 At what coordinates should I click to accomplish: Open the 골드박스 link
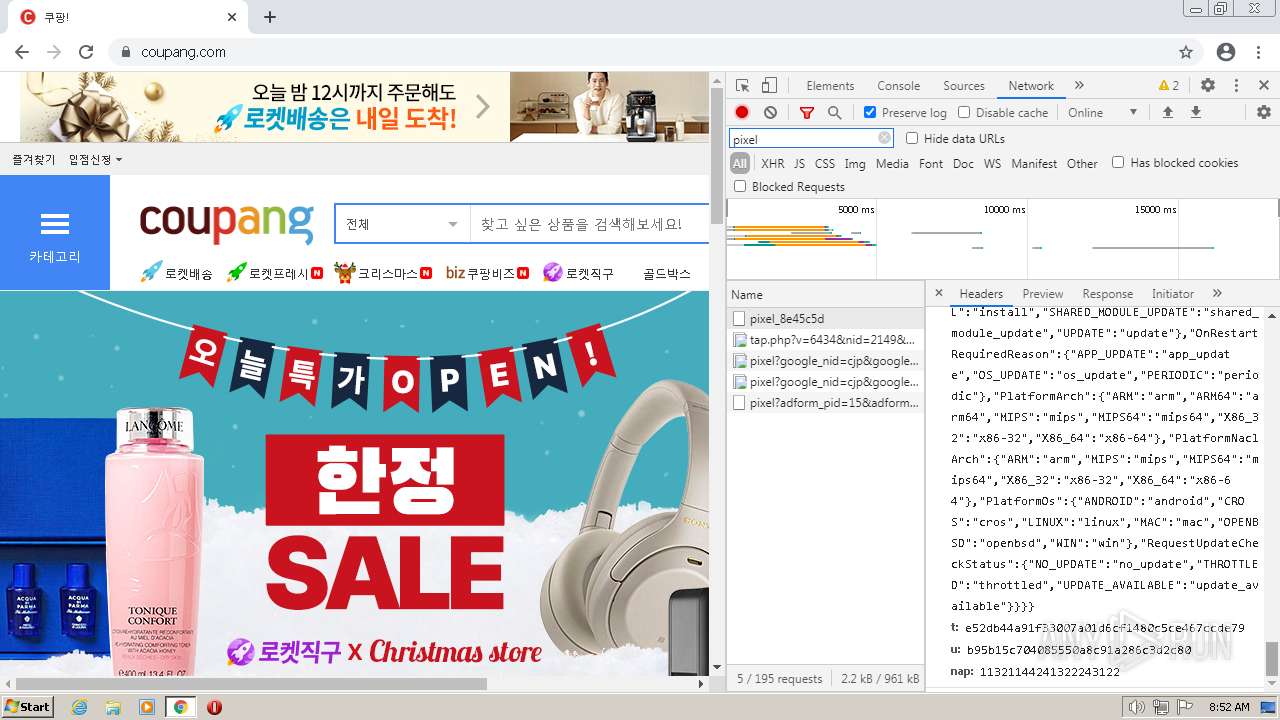[667, 273]
